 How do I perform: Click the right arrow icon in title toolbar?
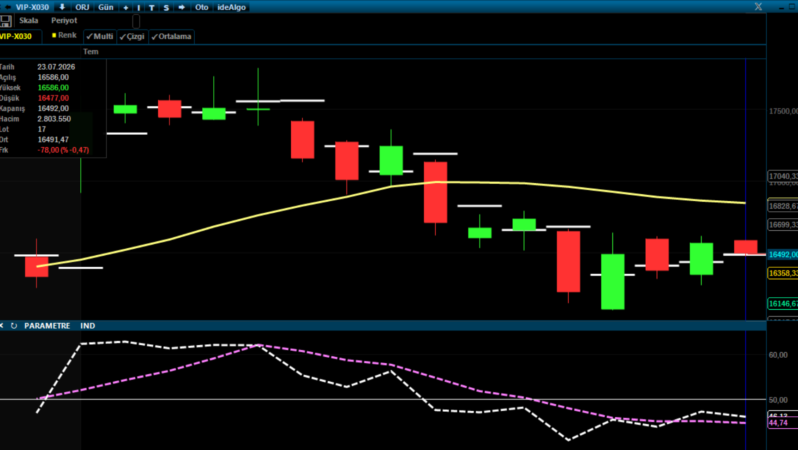[181, 7]
